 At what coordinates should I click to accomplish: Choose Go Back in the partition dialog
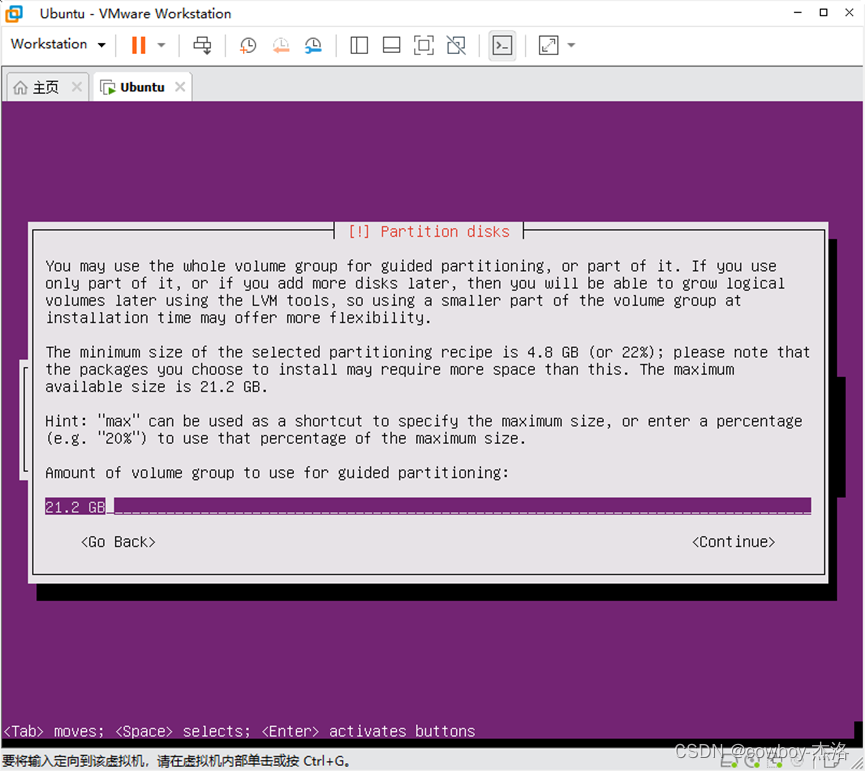pyautogui.click(x=117, y=541)
